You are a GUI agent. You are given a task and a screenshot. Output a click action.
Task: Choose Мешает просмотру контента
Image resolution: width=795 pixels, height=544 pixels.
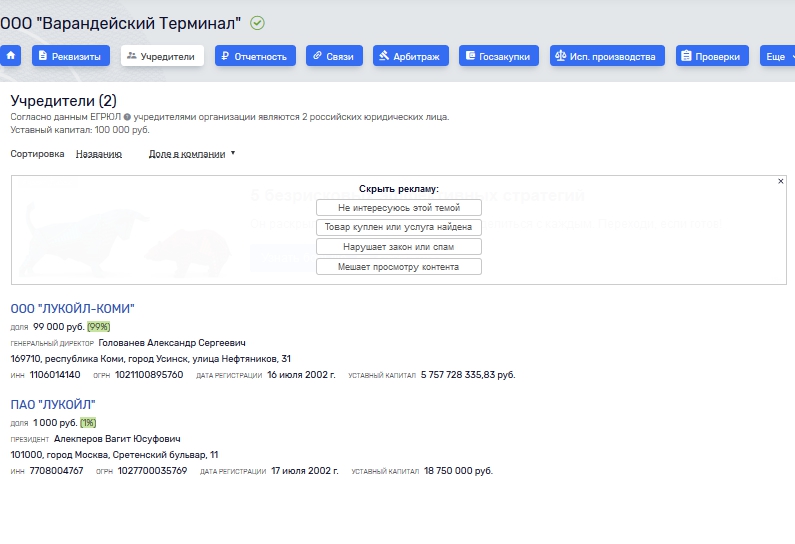coord(399,266)
